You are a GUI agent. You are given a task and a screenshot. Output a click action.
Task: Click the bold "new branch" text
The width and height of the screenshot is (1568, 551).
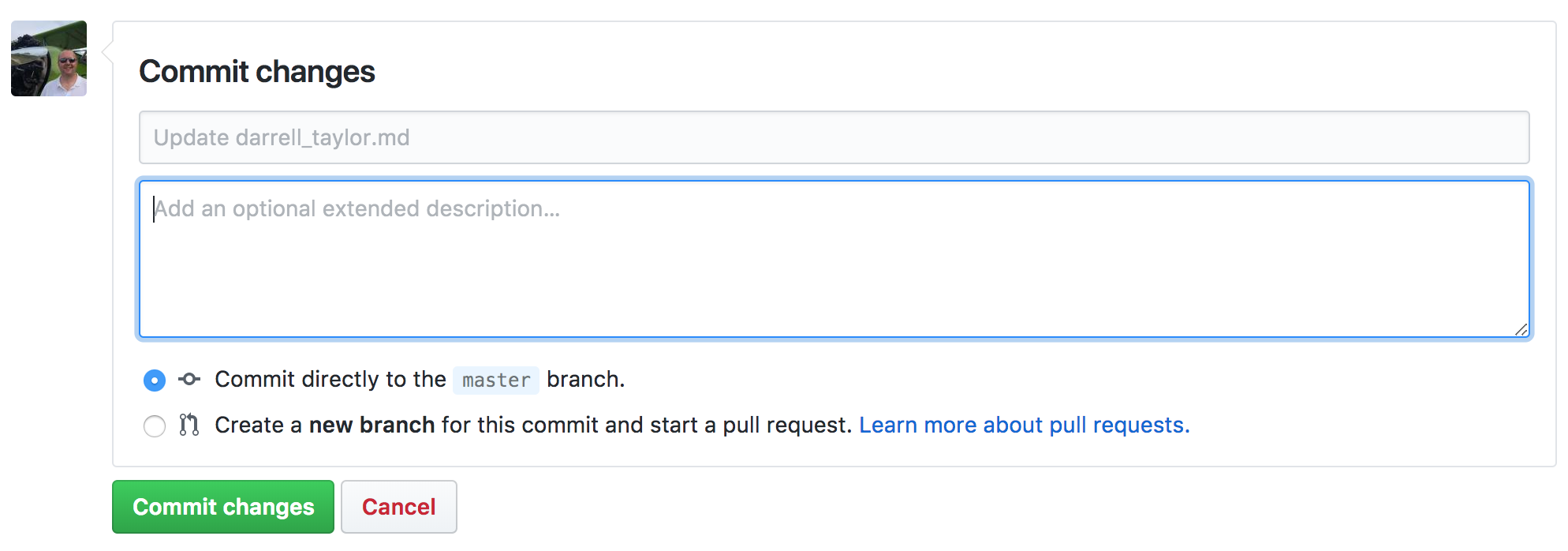371,425
